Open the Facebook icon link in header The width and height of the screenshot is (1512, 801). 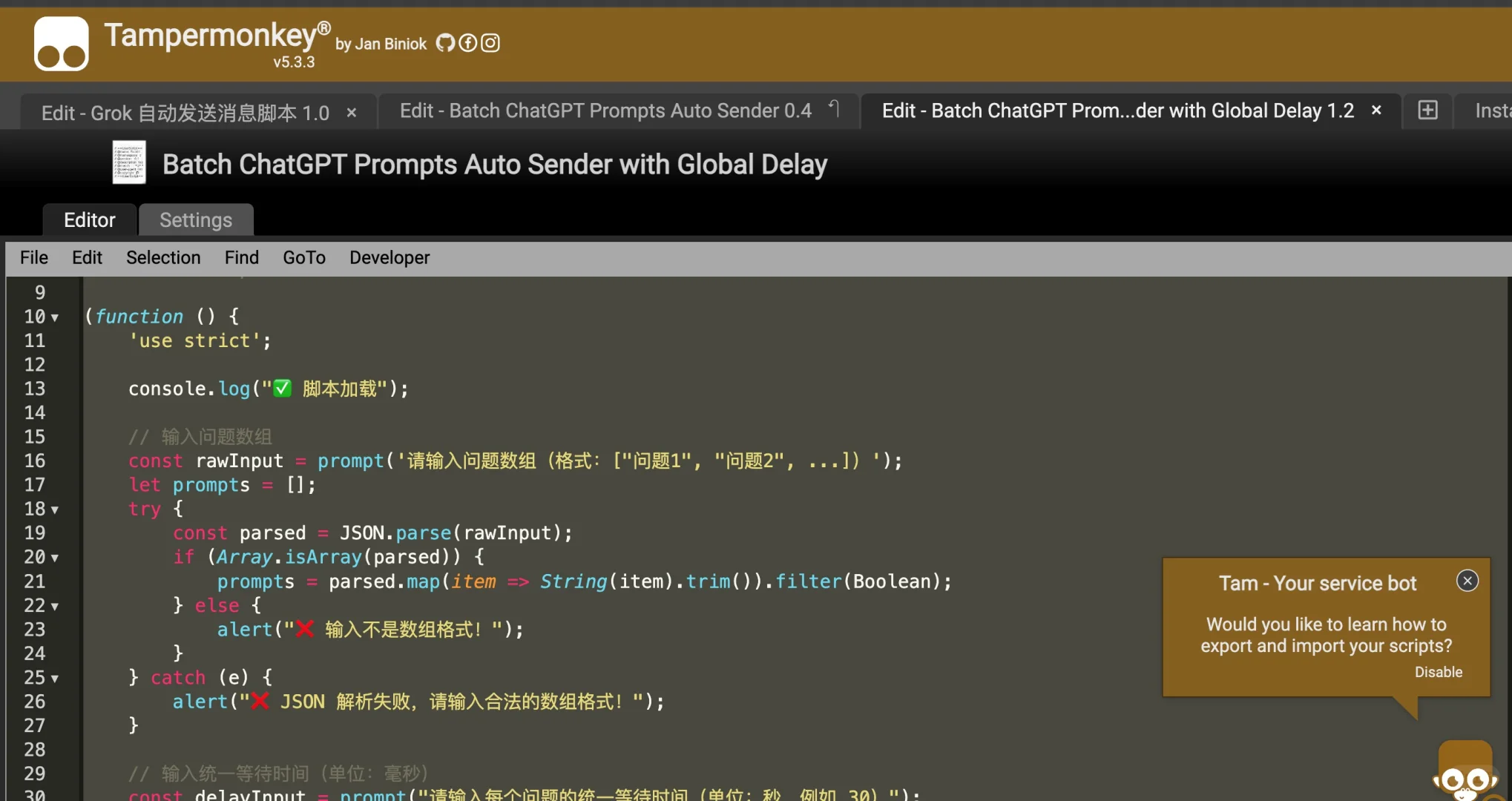[x=467, y=43]
